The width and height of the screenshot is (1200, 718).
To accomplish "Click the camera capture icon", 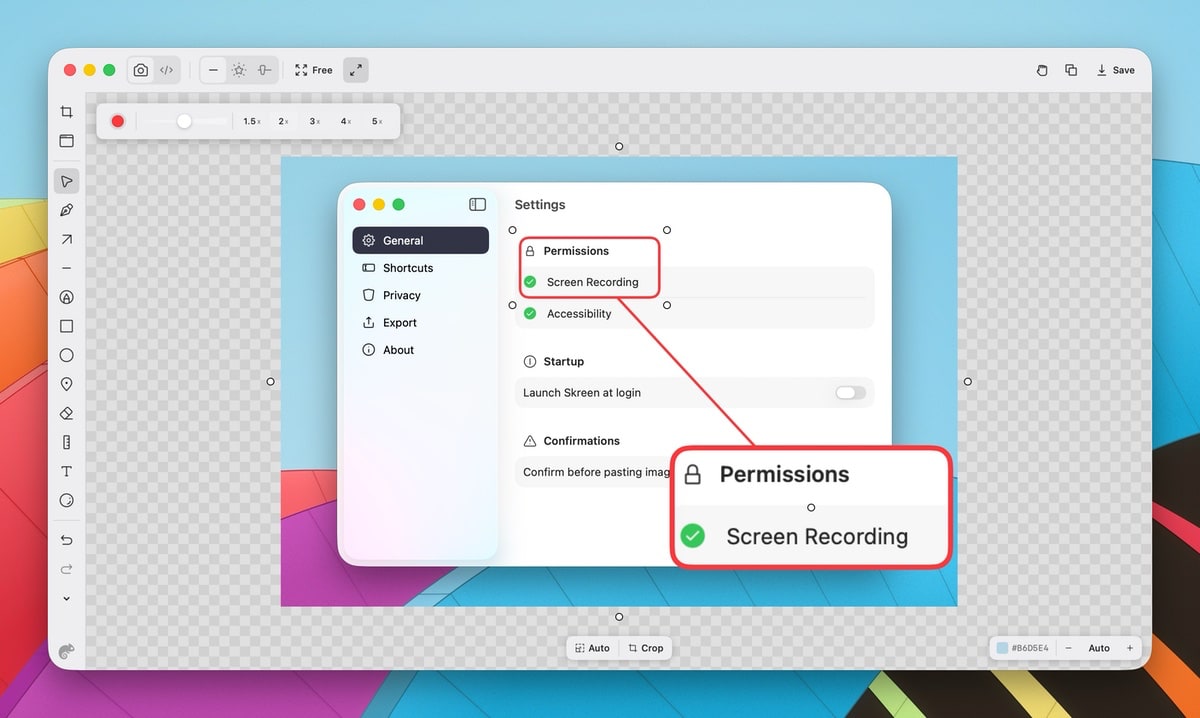I will click(x=140, y=70).
